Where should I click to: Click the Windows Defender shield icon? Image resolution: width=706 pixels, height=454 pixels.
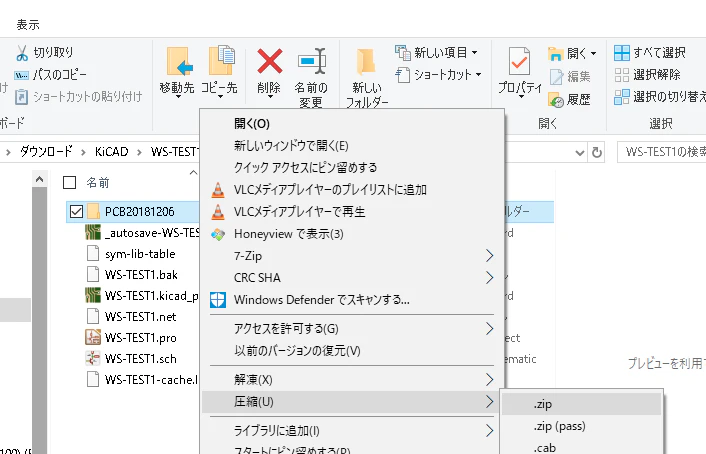point(218,300)
